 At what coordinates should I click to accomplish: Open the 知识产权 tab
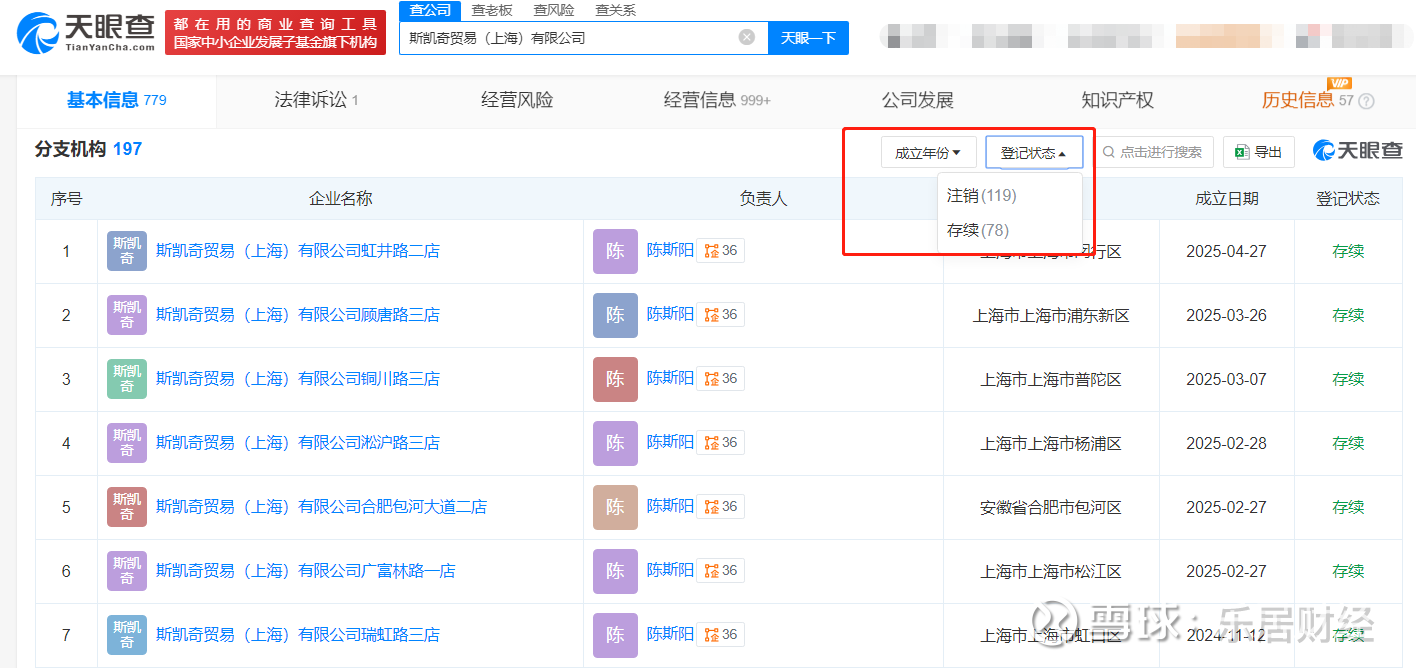(x=1117, y=100)
